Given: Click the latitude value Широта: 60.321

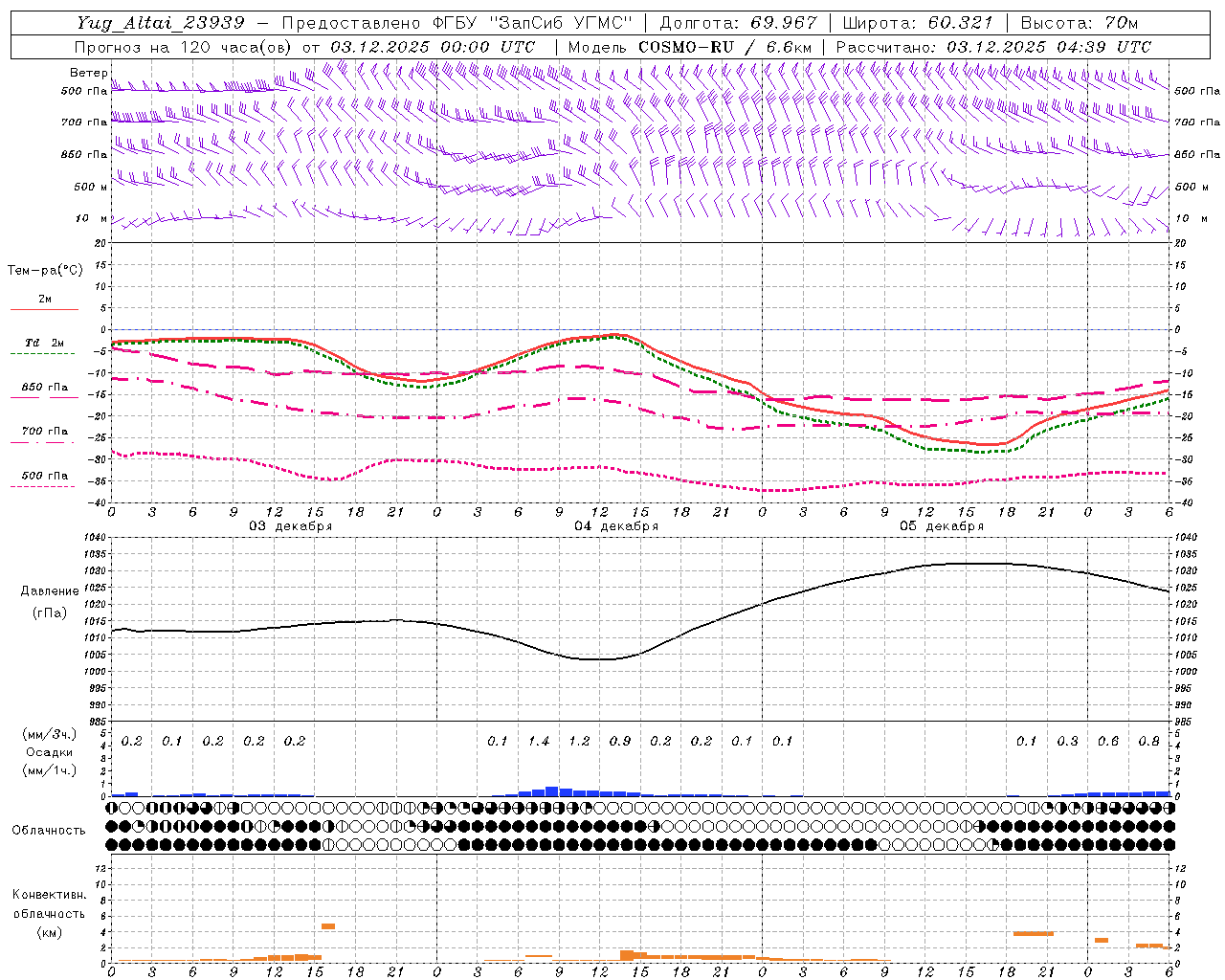Looking at the screenshot, I should click(x=918, y=23).
